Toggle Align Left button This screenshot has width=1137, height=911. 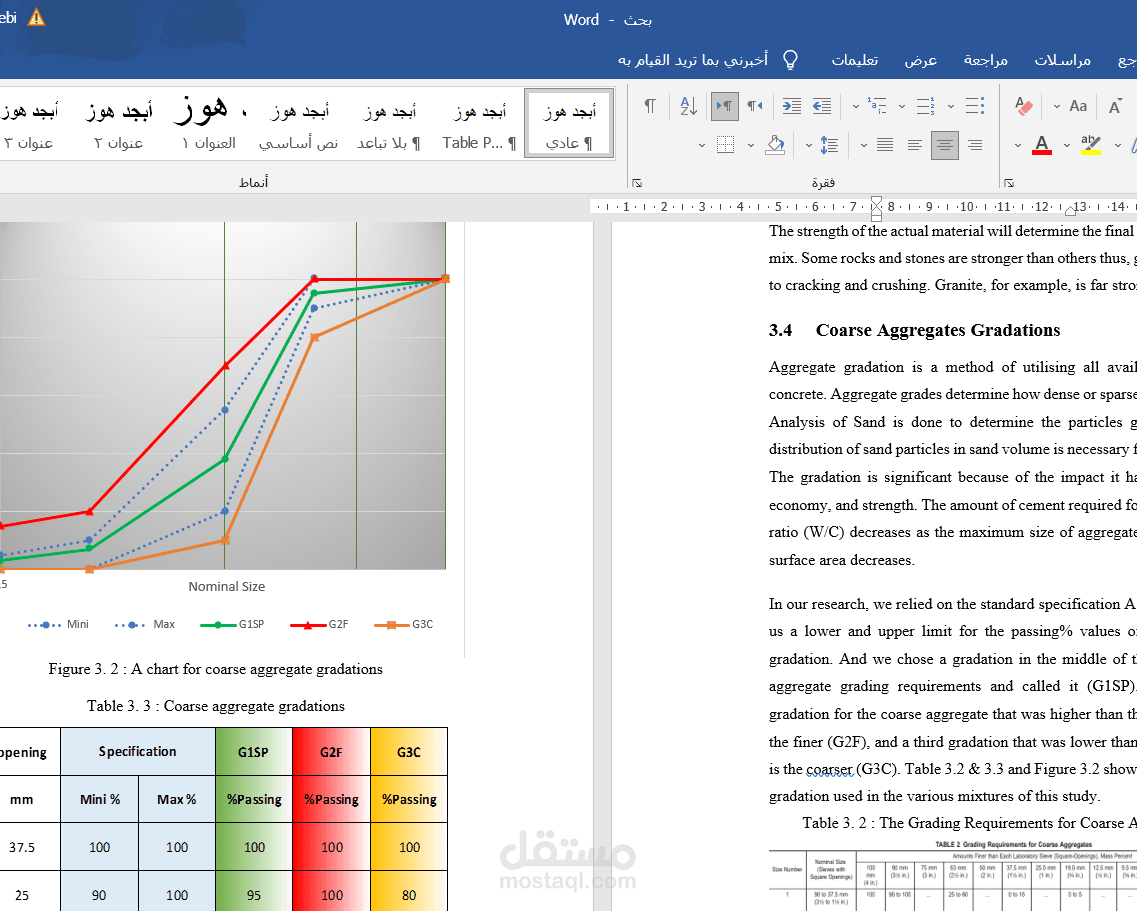pos(915,145)
